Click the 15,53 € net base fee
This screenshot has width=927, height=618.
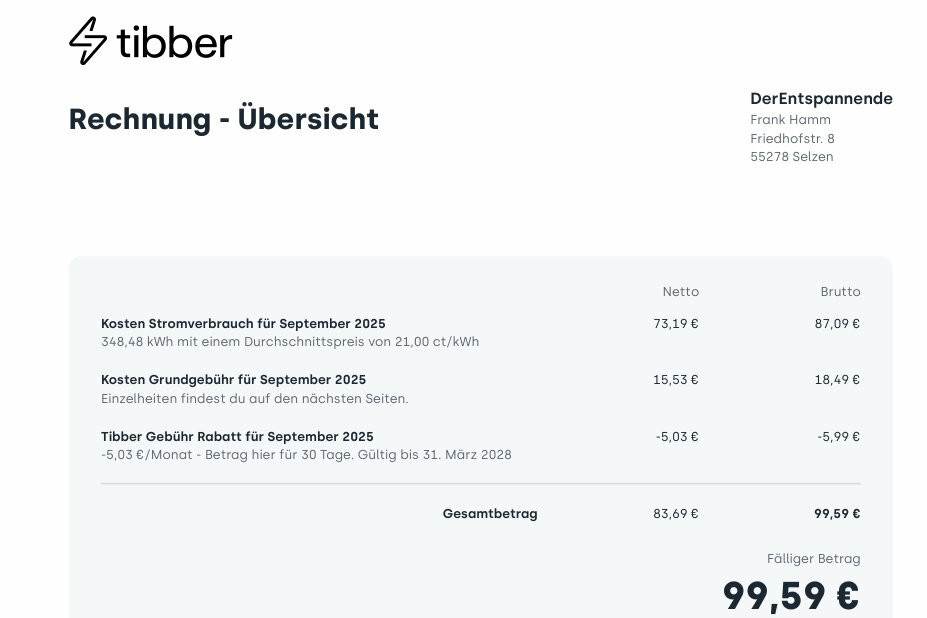click(x=676, y=380)
